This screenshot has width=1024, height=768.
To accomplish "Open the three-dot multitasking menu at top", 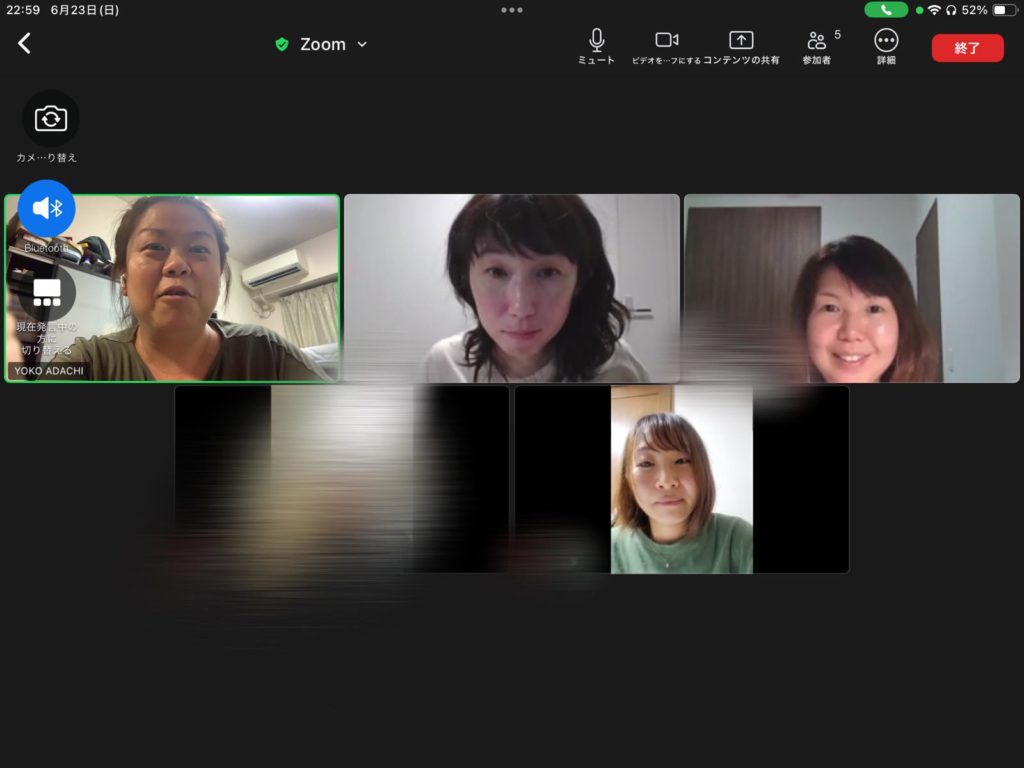I will [512, 10].
